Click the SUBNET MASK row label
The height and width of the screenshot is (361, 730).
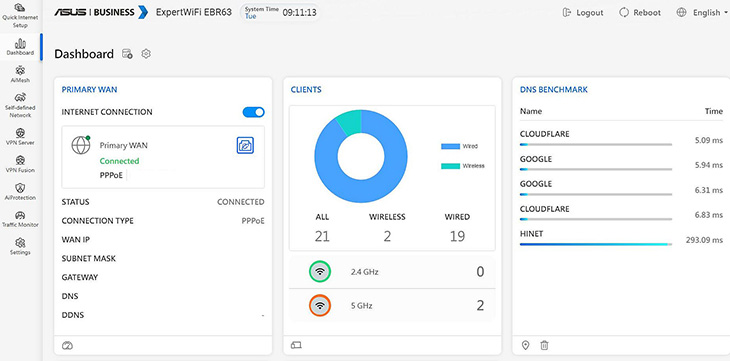[x=88, y=259]
